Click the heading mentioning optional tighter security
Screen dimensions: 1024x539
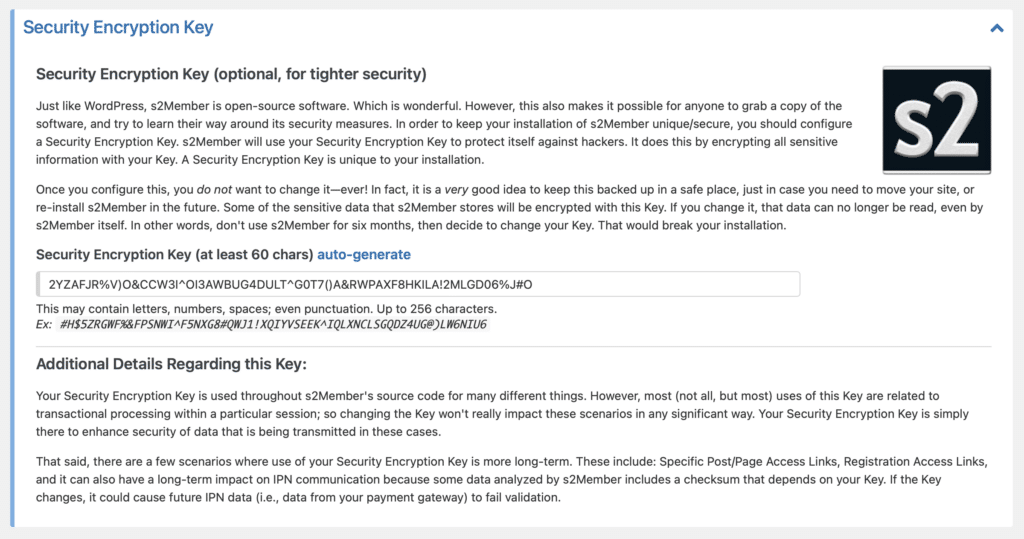pos(231,74)
